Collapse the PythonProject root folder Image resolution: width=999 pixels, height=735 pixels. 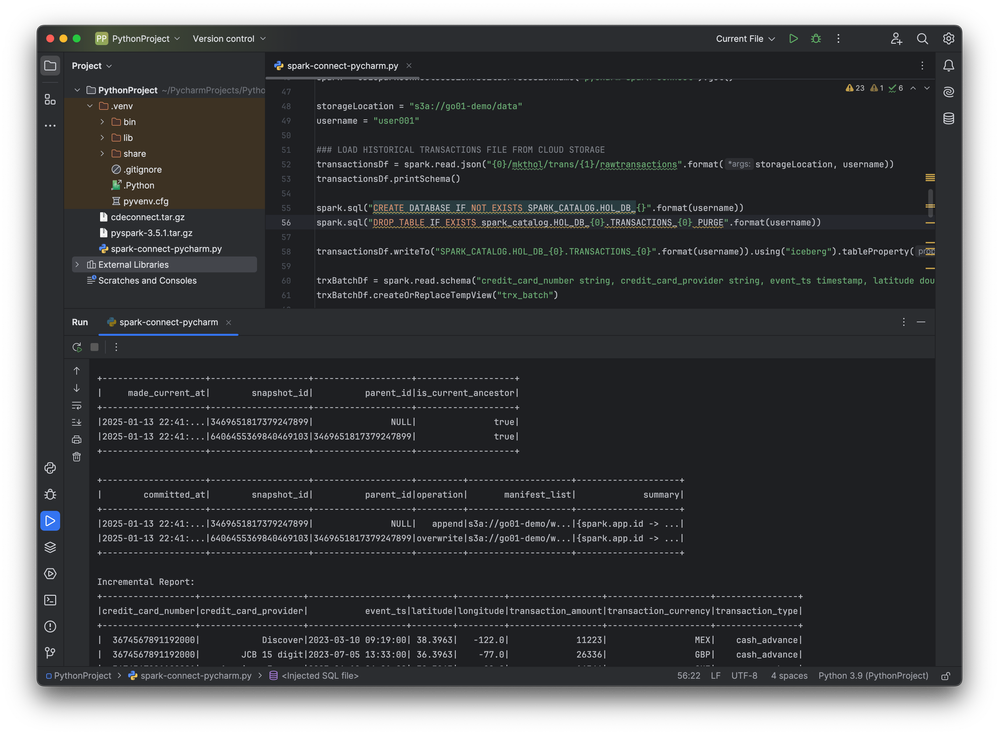click(77, 90)
